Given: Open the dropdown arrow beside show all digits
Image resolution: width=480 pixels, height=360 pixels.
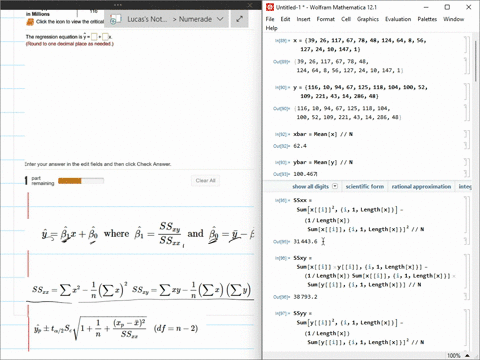Looking at the screenshot, I should (335, 186).
